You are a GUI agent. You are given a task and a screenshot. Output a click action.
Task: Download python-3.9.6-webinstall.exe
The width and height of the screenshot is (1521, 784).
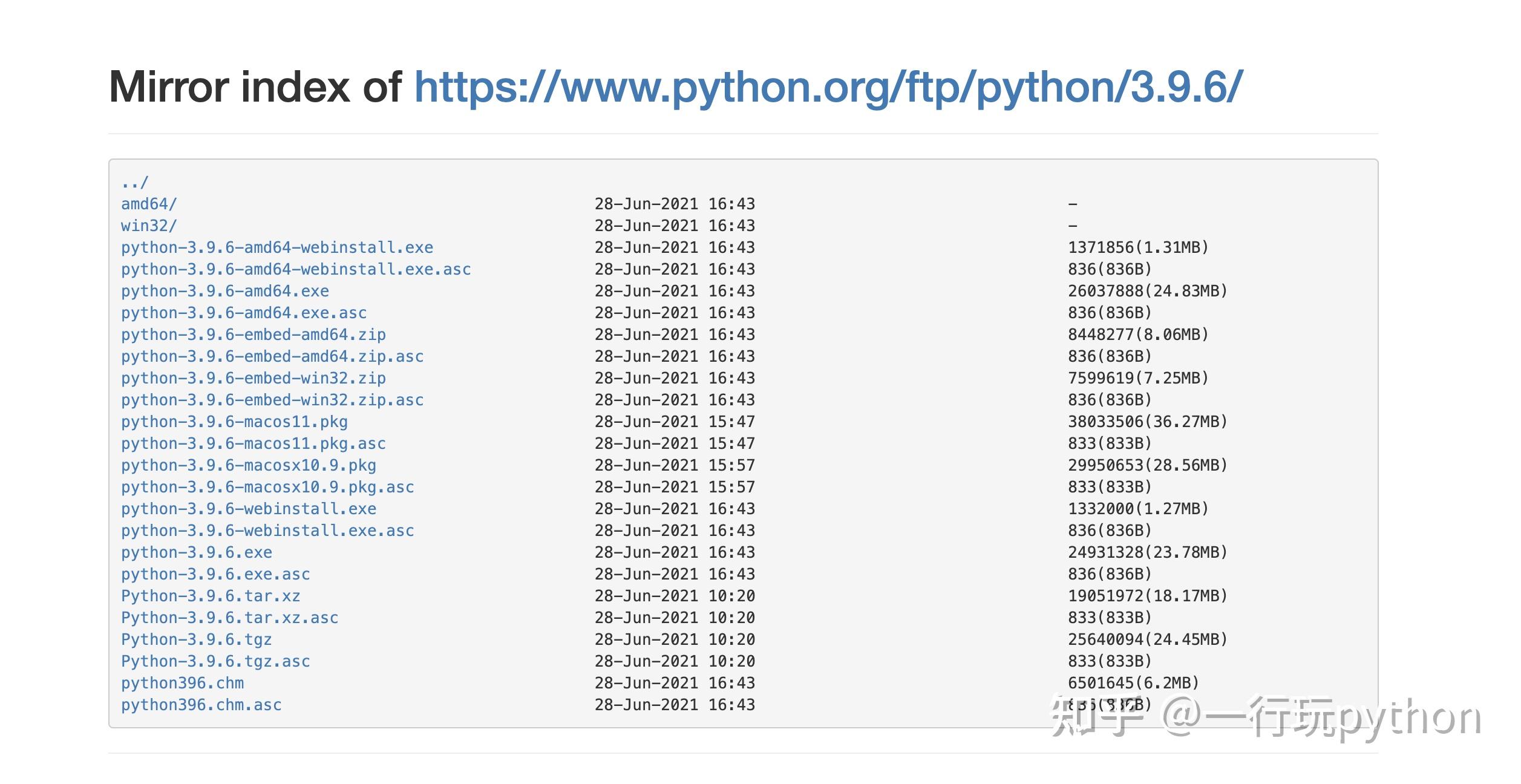click(x=248, y=508)
